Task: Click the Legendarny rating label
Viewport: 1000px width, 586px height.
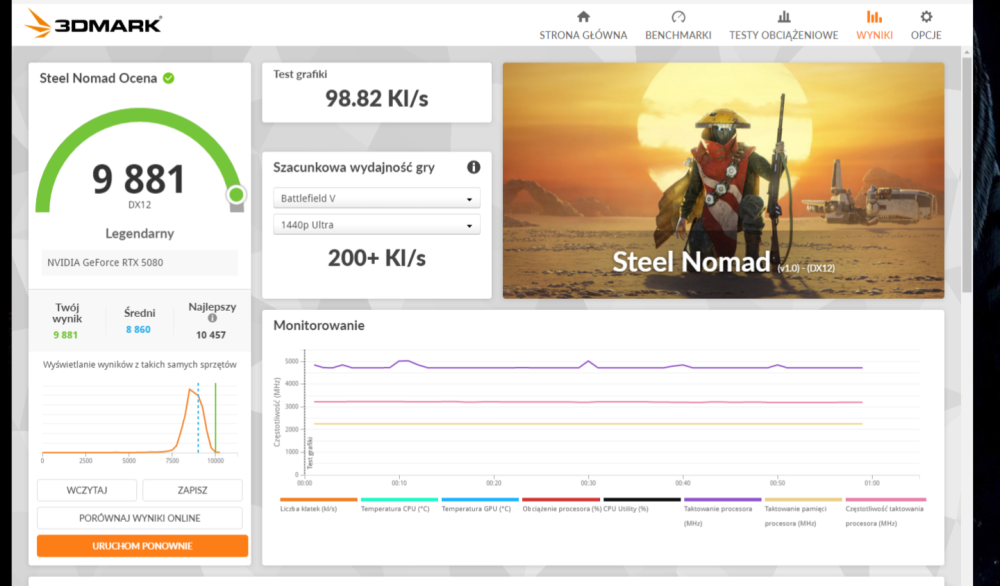Action: (x=140, y=233)
